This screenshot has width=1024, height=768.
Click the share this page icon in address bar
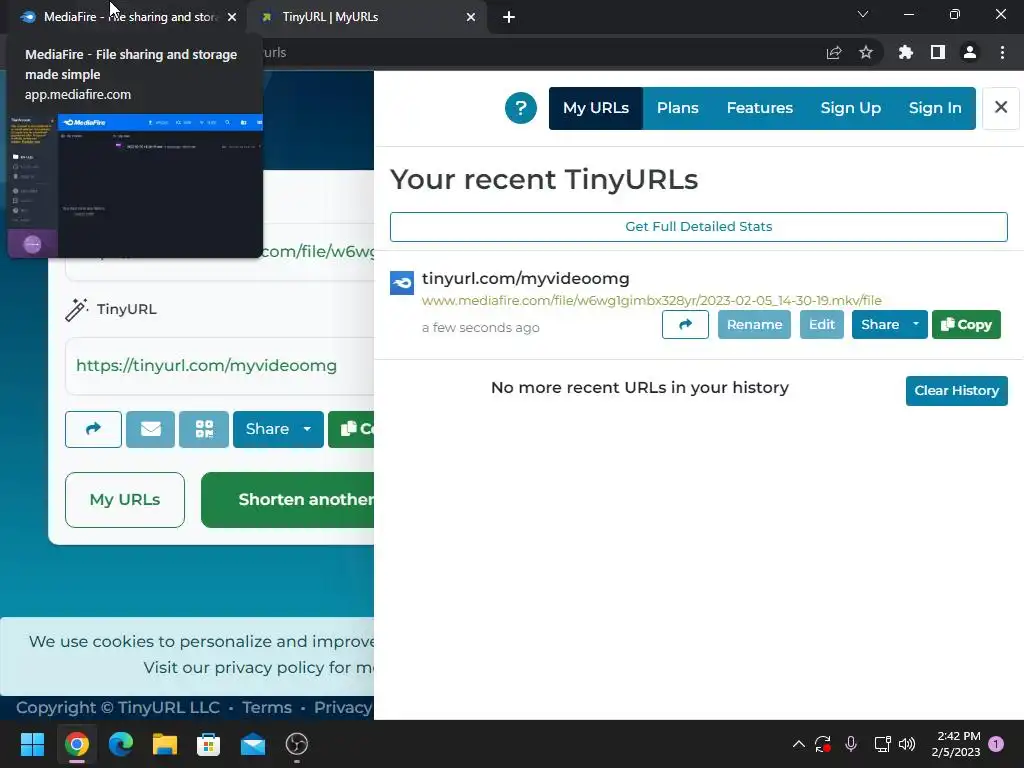coord(834,53)
